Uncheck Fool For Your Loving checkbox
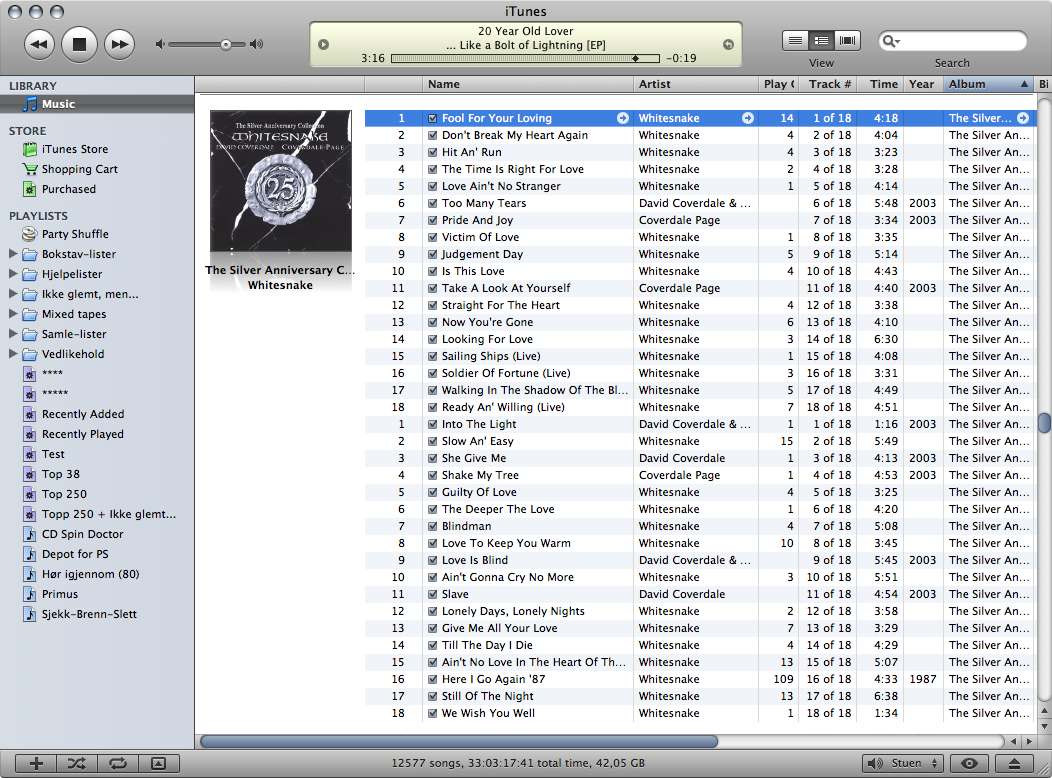Viewport: 1052px width, 778px height. point(433,118)
